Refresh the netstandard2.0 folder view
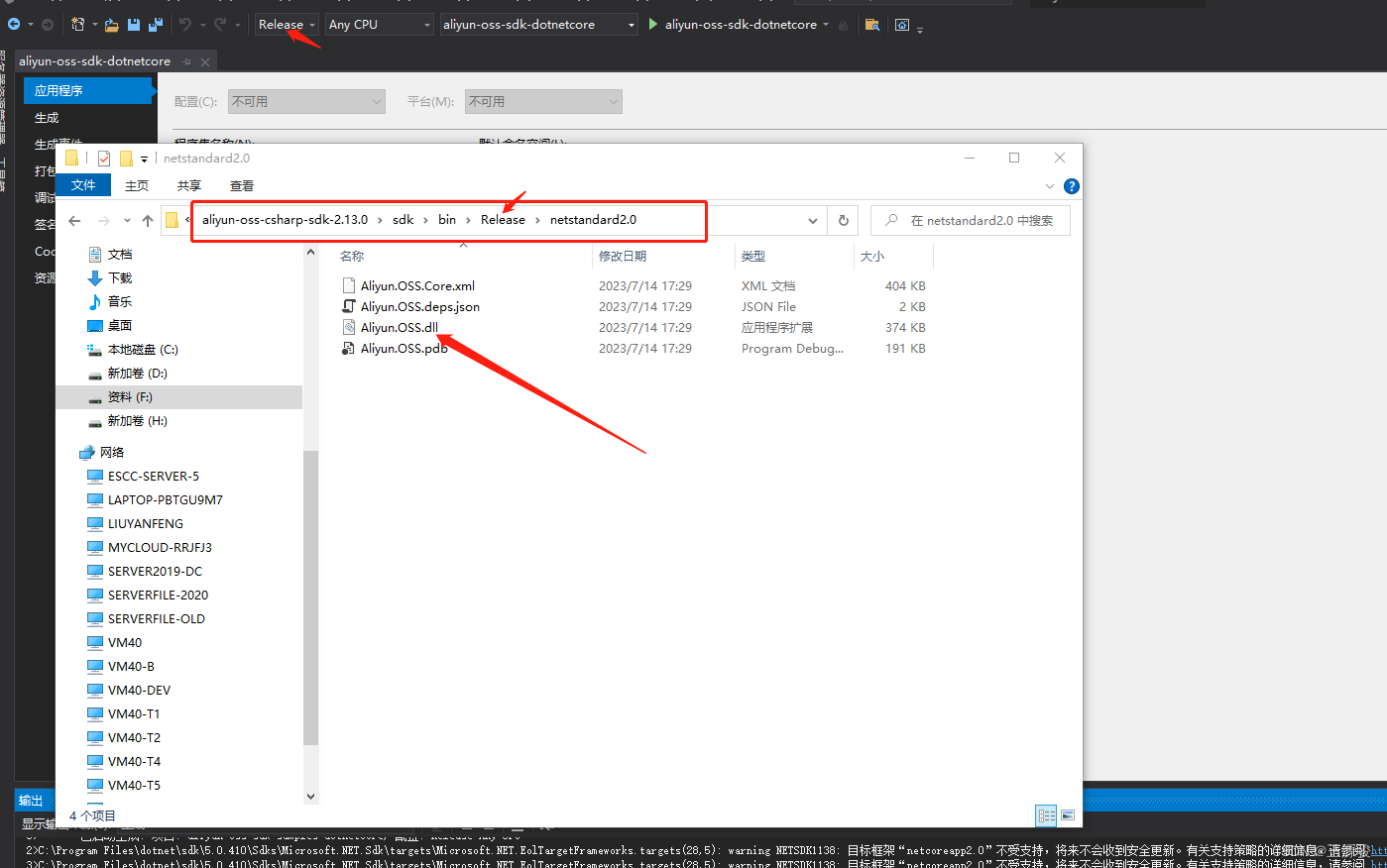The height and width of the screenshot is (868, 1387). (844, 220)
